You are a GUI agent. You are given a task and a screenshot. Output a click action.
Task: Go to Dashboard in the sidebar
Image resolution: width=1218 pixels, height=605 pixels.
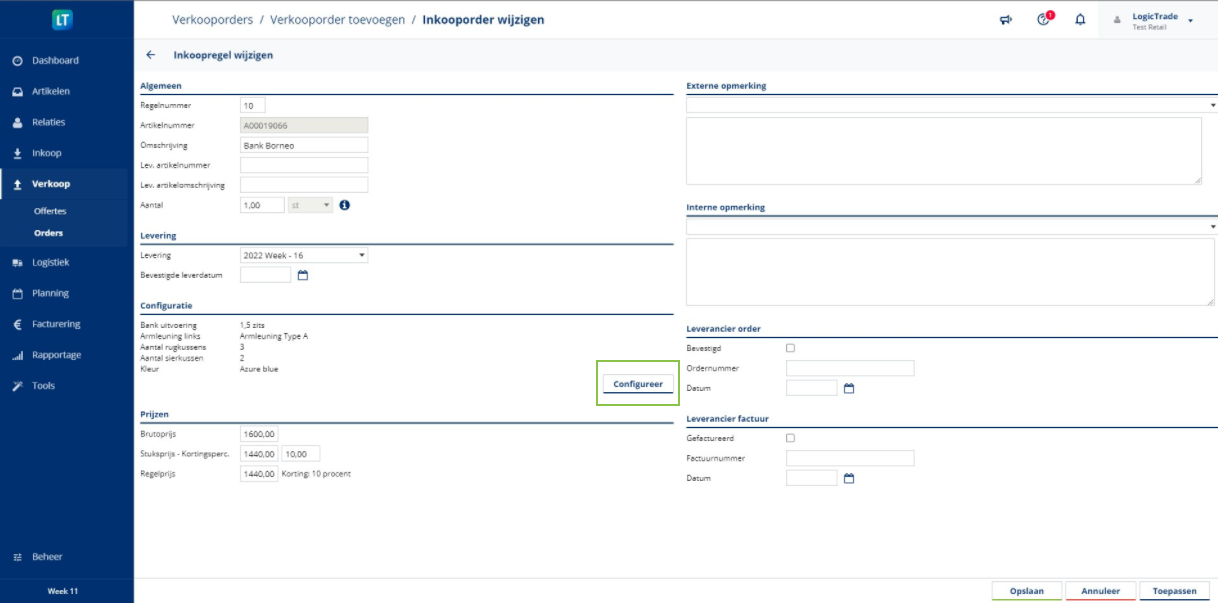(x=55, y=61)
